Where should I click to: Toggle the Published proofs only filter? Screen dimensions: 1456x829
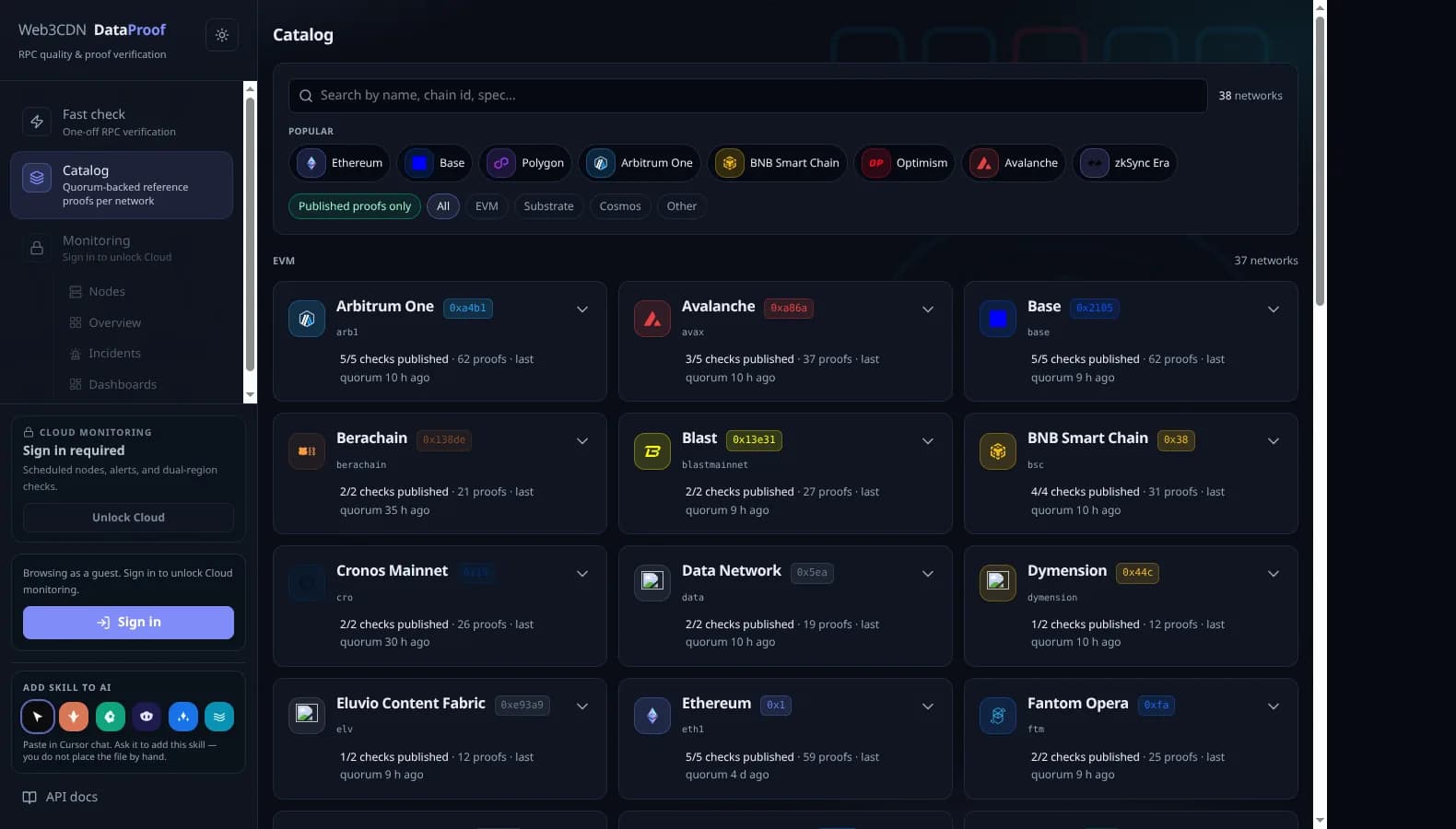(x=355, y=206)
